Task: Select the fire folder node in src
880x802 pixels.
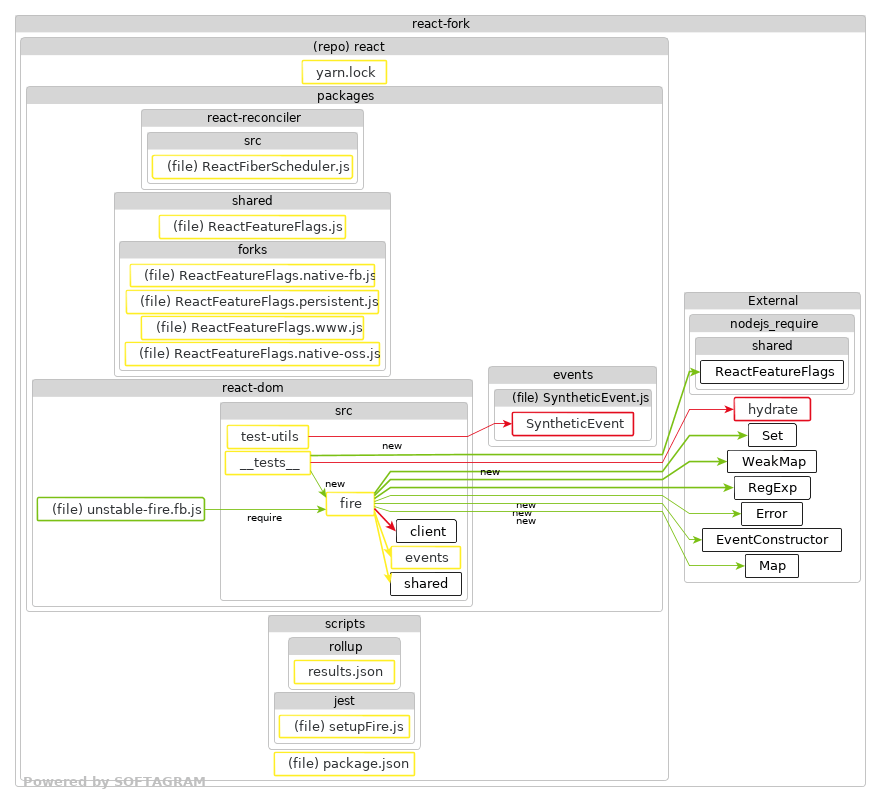Action: coord(349,504)
